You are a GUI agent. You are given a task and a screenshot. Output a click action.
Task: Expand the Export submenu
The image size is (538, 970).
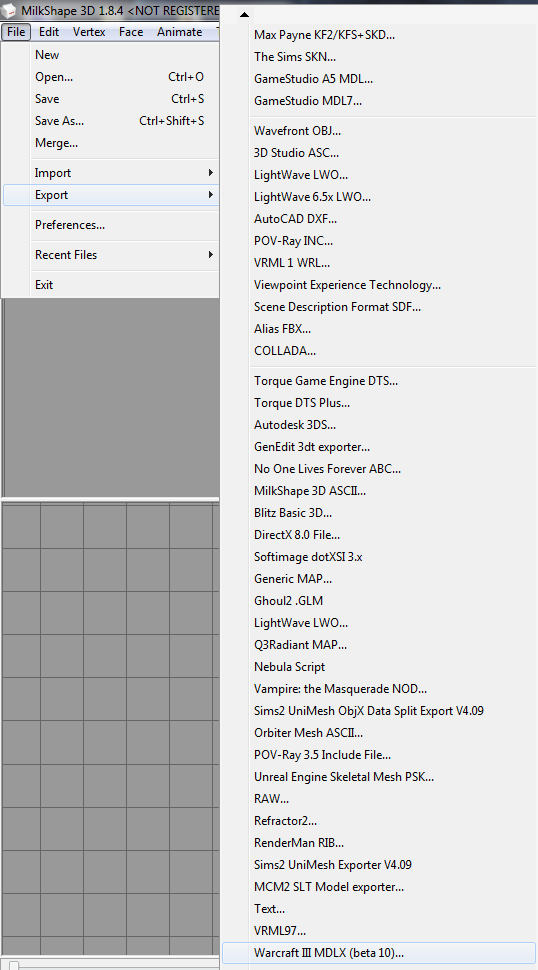tap(111, 195)
